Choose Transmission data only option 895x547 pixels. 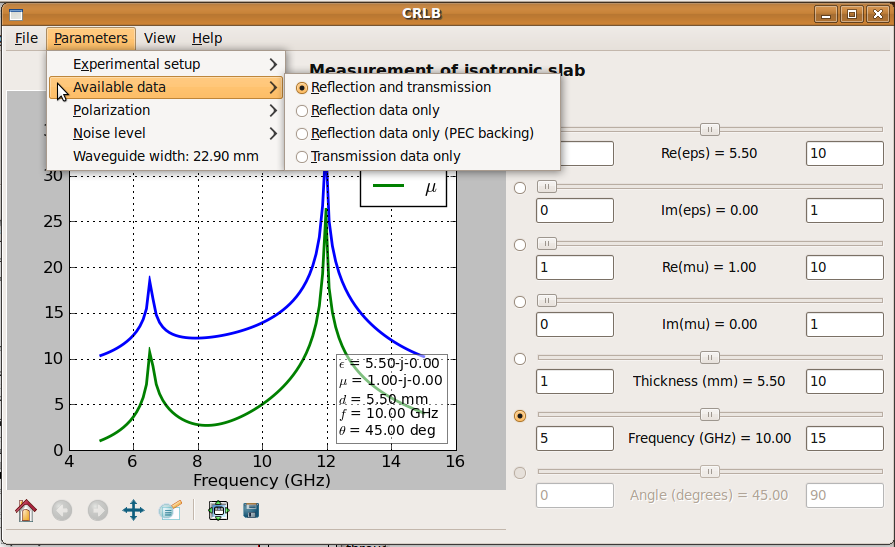click(385, 156)
